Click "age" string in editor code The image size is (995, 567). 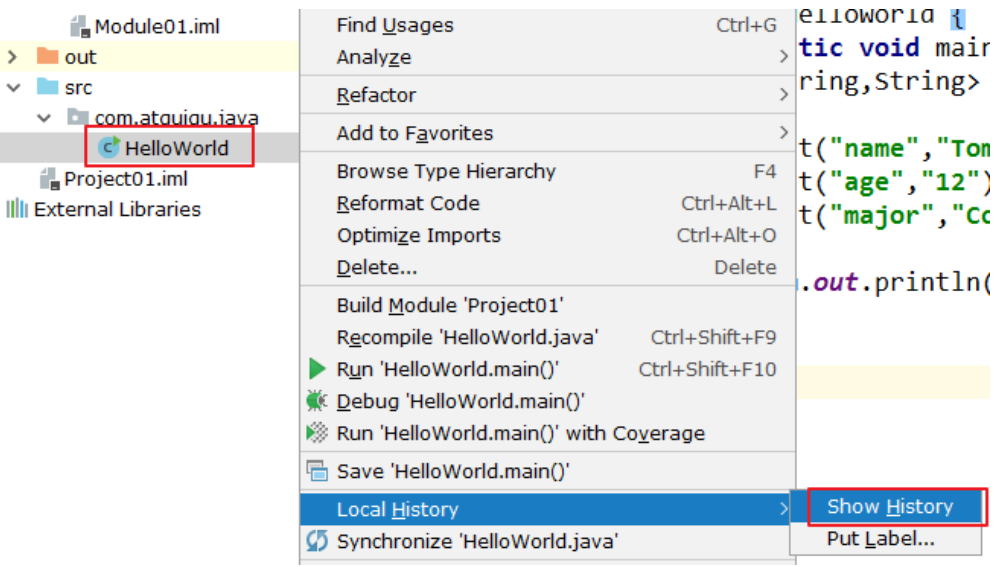click(867, 183)
